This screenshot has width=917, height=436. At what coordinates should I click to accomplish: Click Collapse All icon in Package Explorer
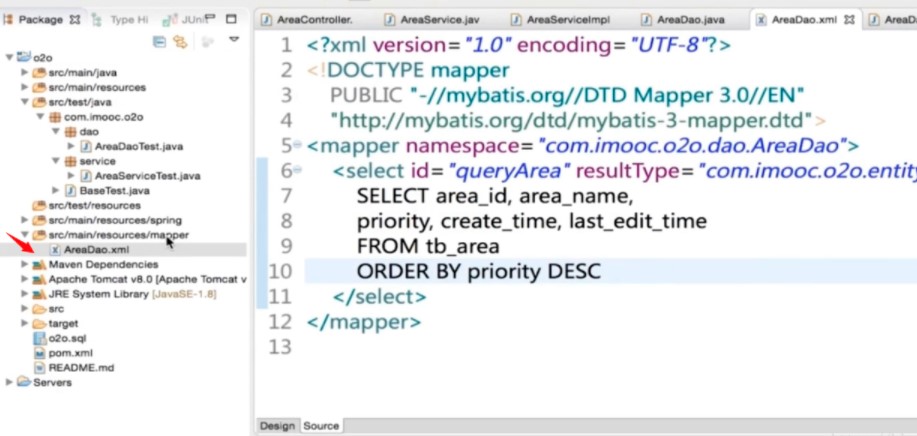click(x=159, y=41)
